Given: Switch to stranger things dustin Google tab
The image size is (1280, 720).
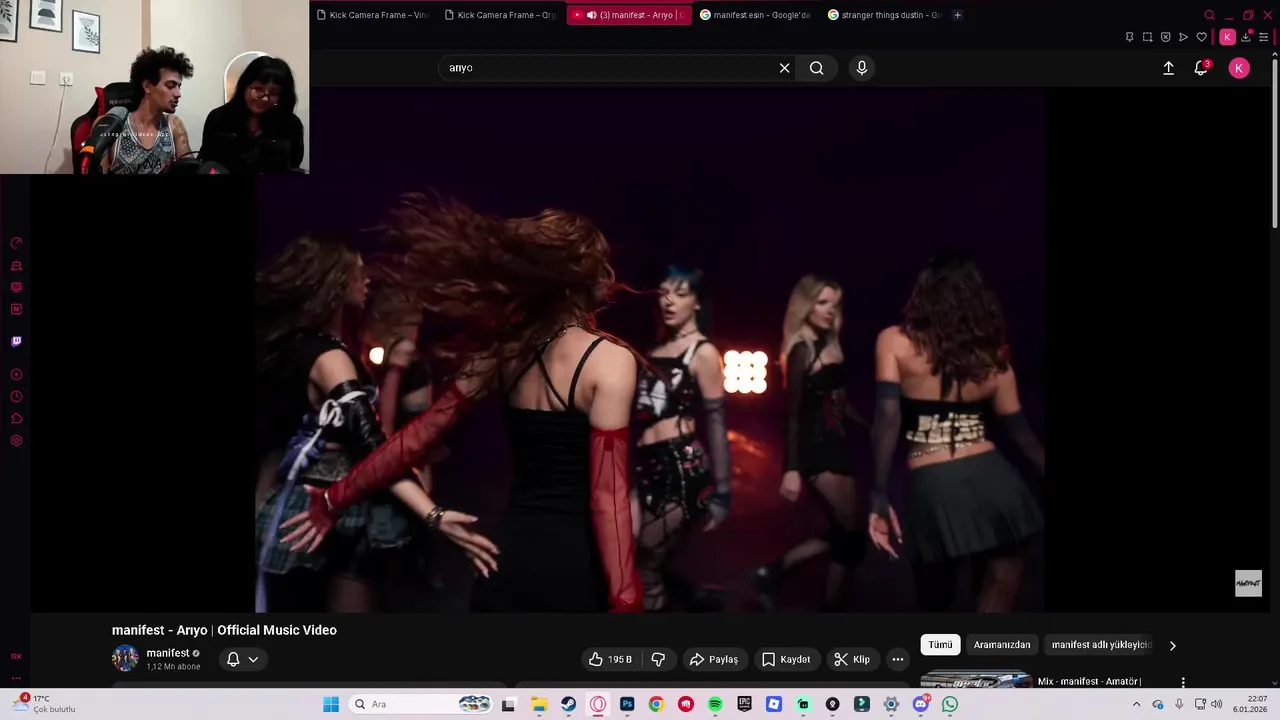Looking at the screenshot, I should click(x=884, y=15).
